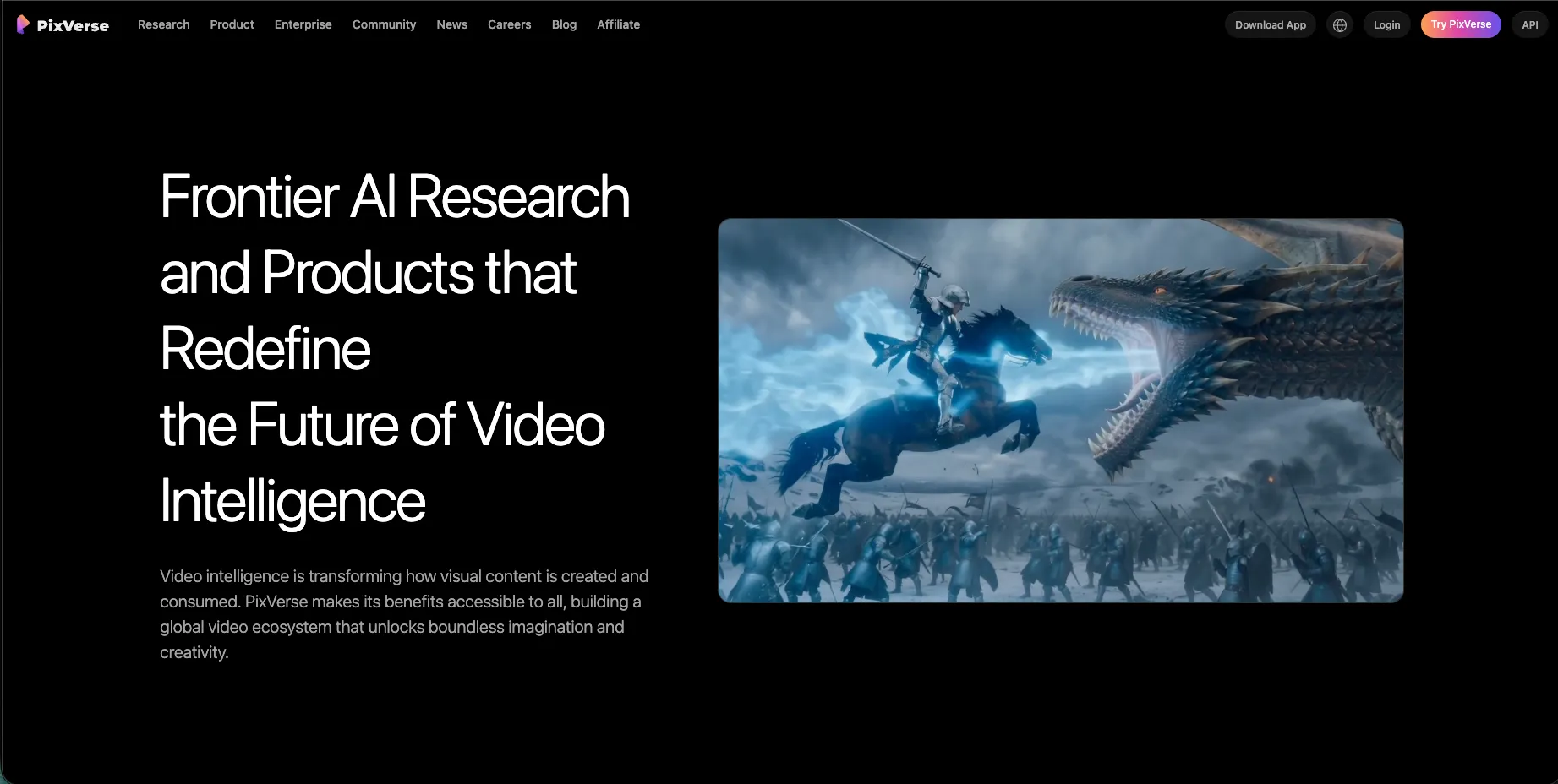The width and height of the screenshot is (1558, 784).
Task: Open the Careers page
Action: (x=510, y=24)
